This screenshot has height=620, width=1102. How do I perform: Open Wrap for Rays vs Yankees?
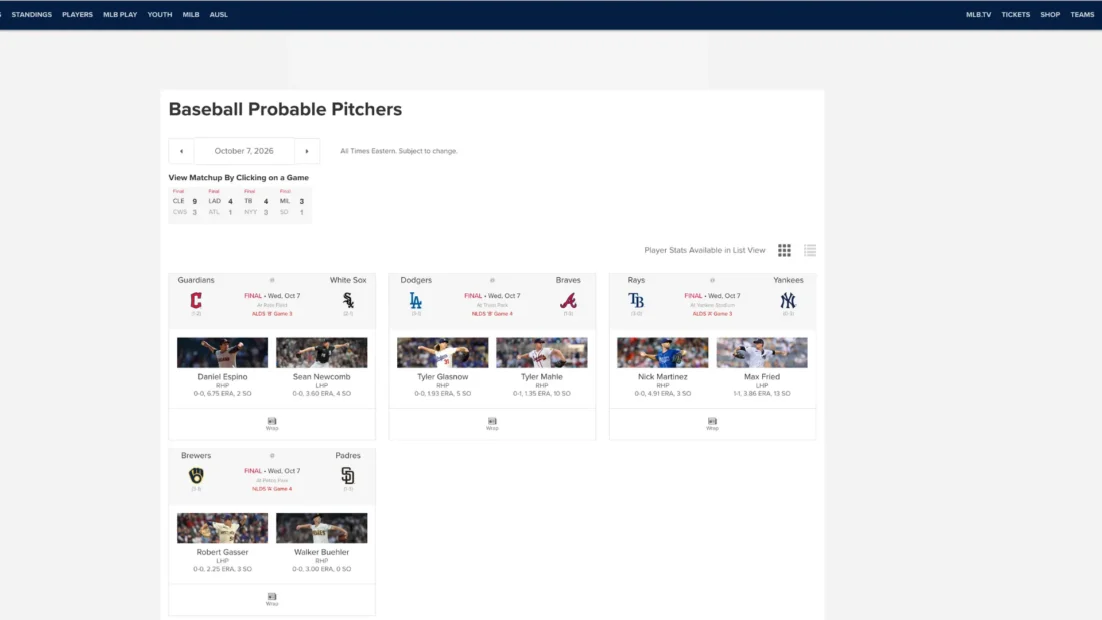pyautogui.click(x=712, y=424)
